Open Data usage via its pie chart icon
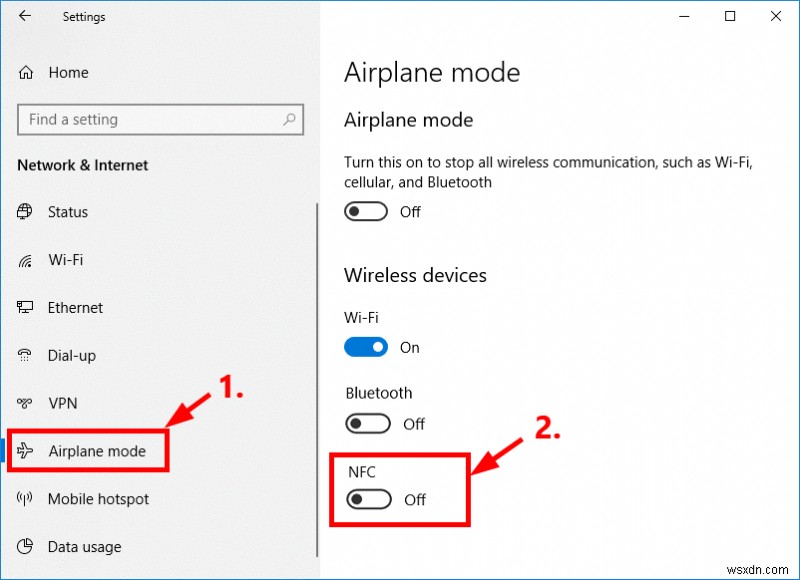 [x=25, y=547]
